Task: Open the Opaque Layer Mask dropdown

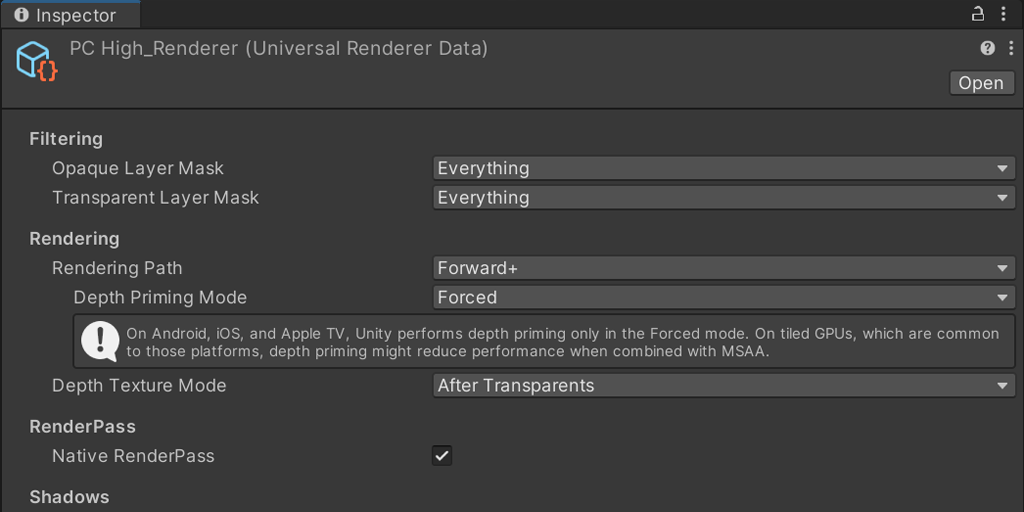Action: click(724, 168)
